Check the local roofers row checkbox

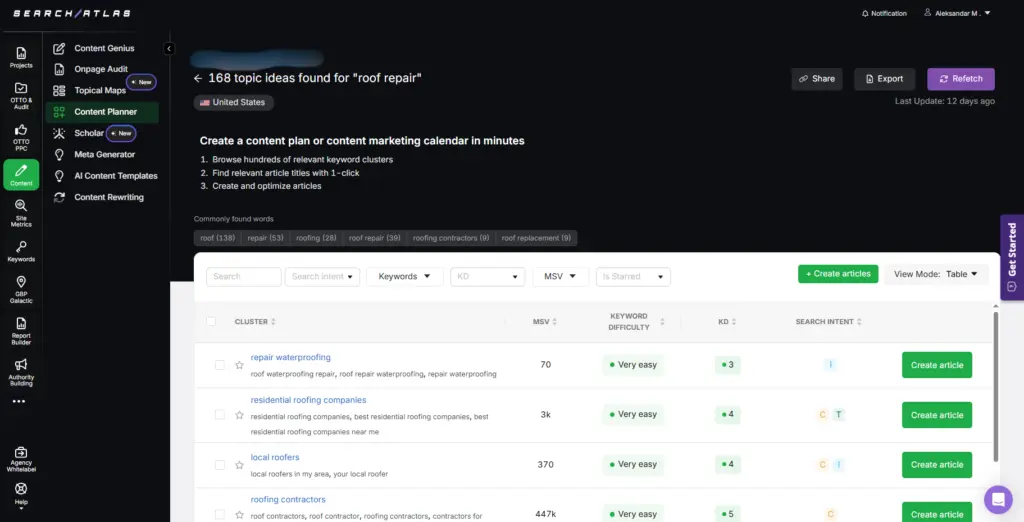click(219, 465)
